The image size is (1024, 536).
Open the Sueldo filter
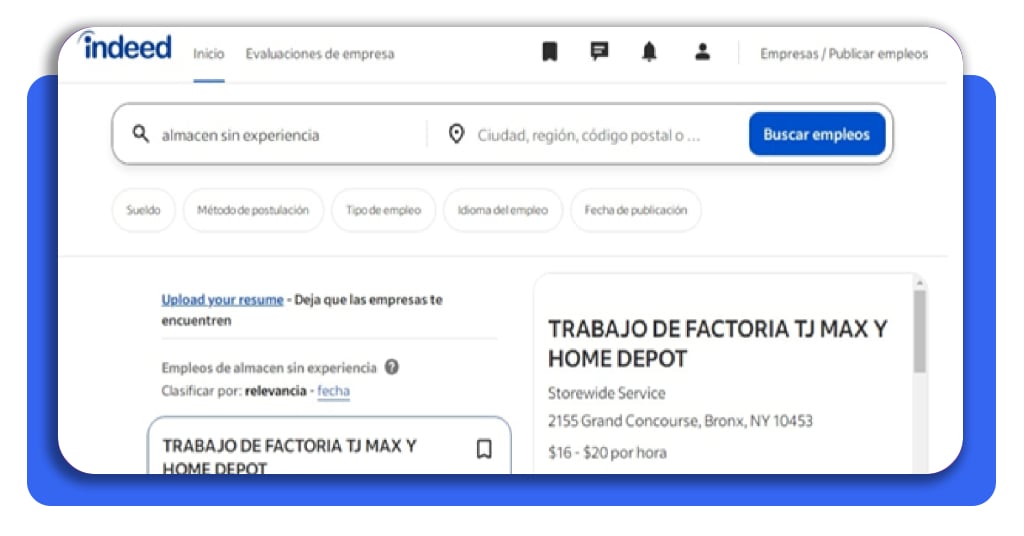point(144,210)
